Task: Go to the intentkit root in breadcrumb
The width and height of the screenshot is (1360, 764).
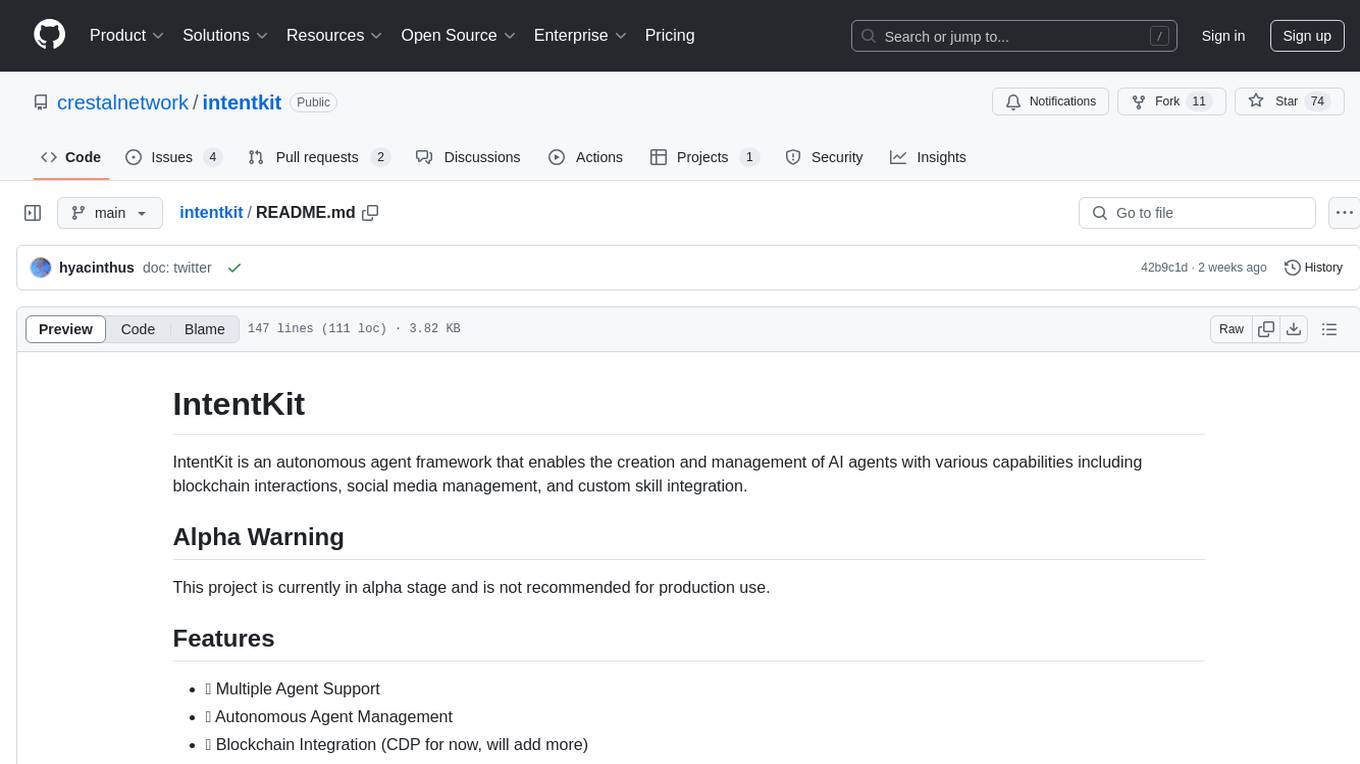Action: [211, 212]
